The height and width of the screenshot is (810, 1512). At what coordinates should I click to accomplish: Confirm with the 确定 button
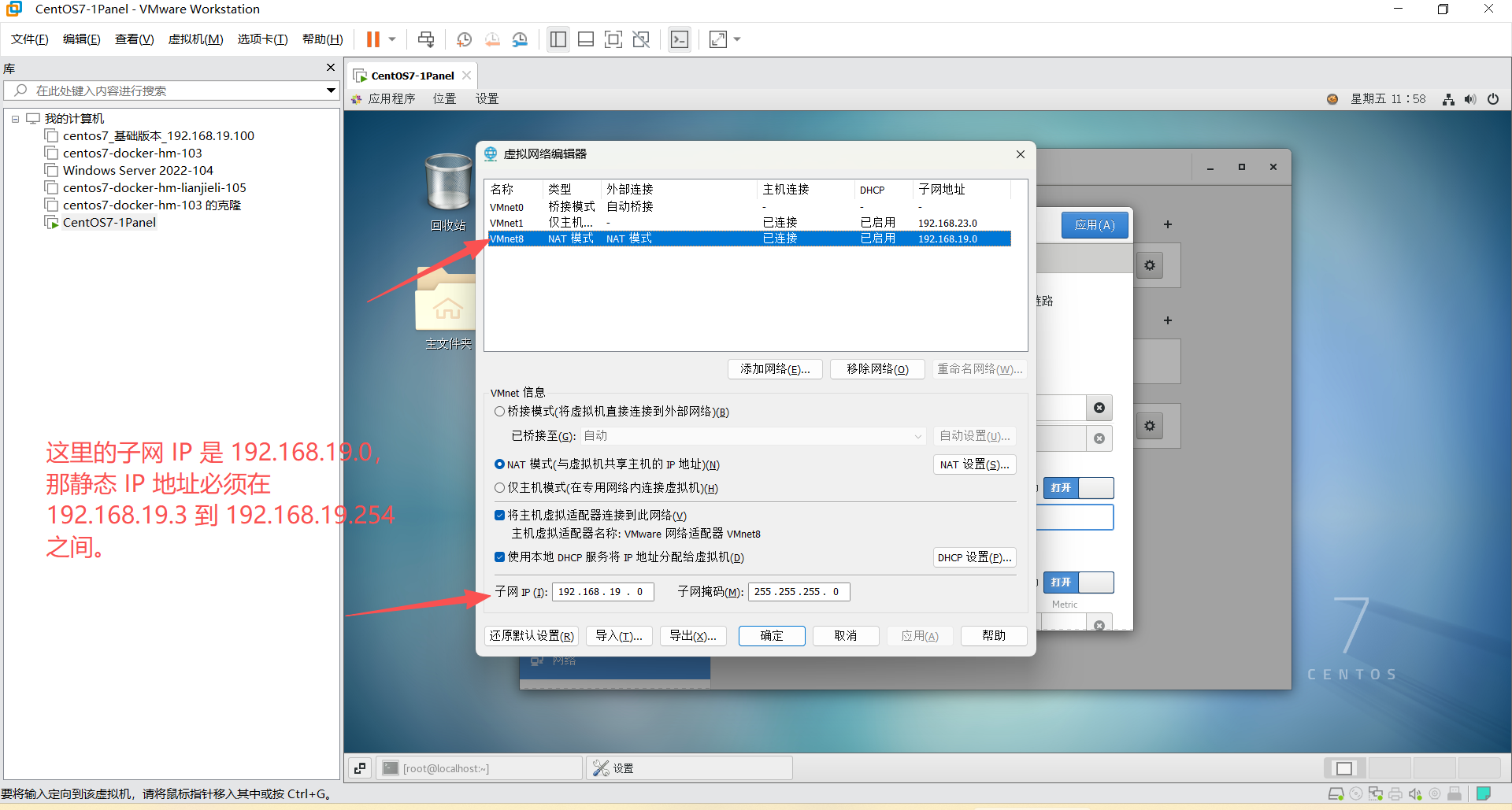772,636
